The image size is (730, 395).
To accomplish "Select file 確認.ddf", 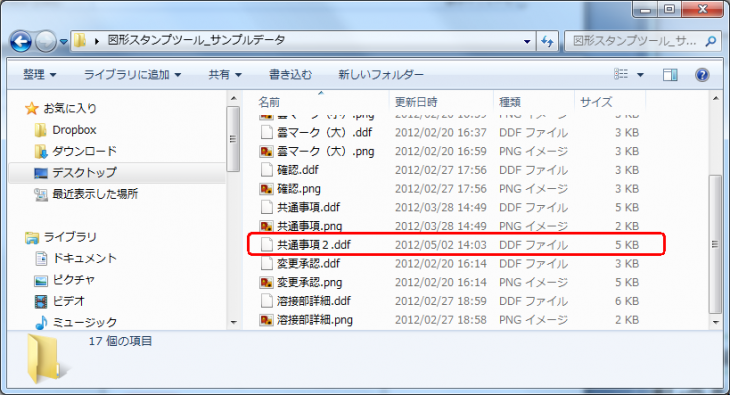I will click(x=298, y=170).
